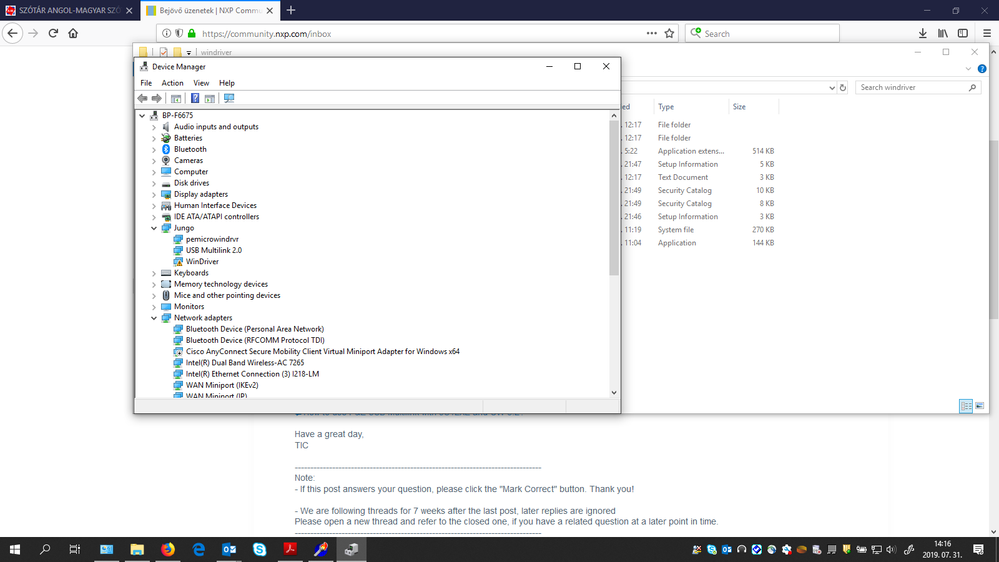The height and width of the screenshot is (562, 999).
Task: Select Bluetooth Device (RFCOMM Protocol TDI)
Action: pos(255,340)
